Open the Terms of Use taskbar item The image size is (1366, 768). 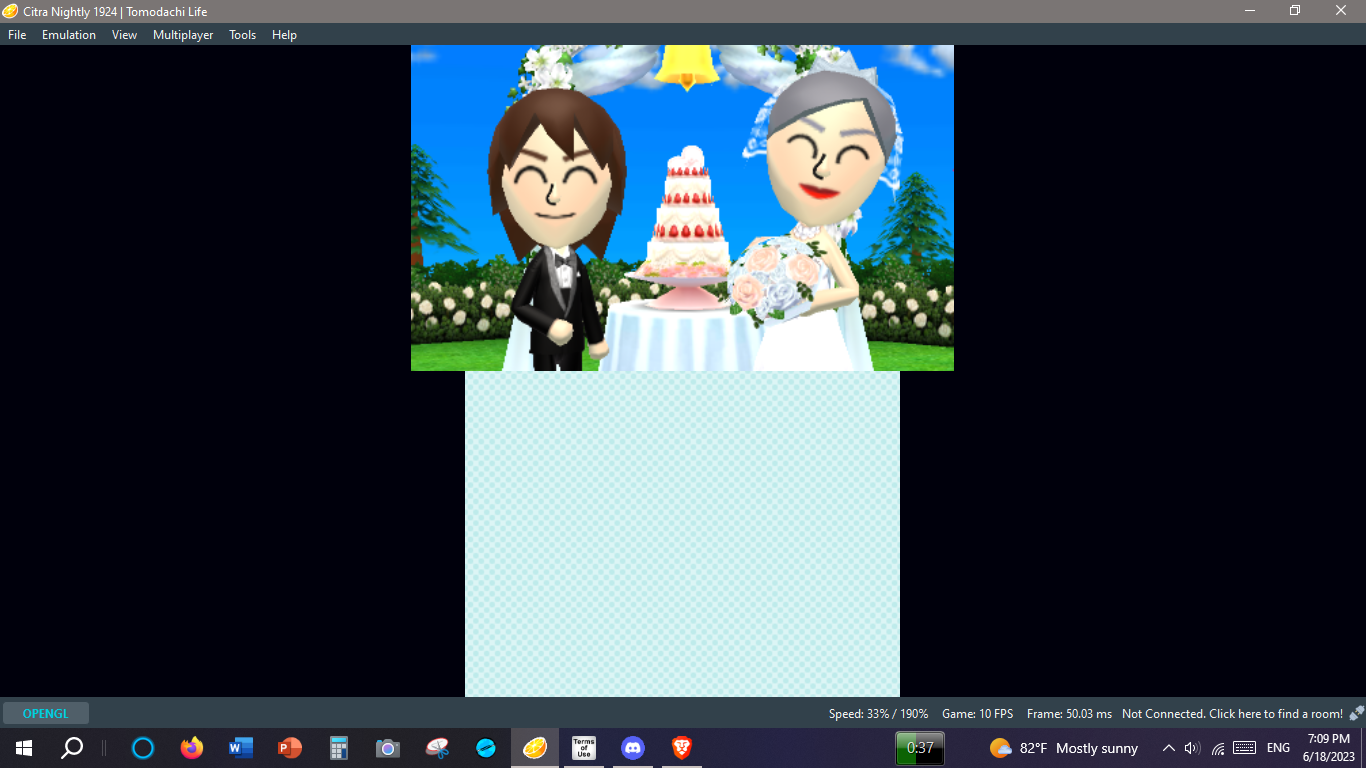tap(584, 748)
